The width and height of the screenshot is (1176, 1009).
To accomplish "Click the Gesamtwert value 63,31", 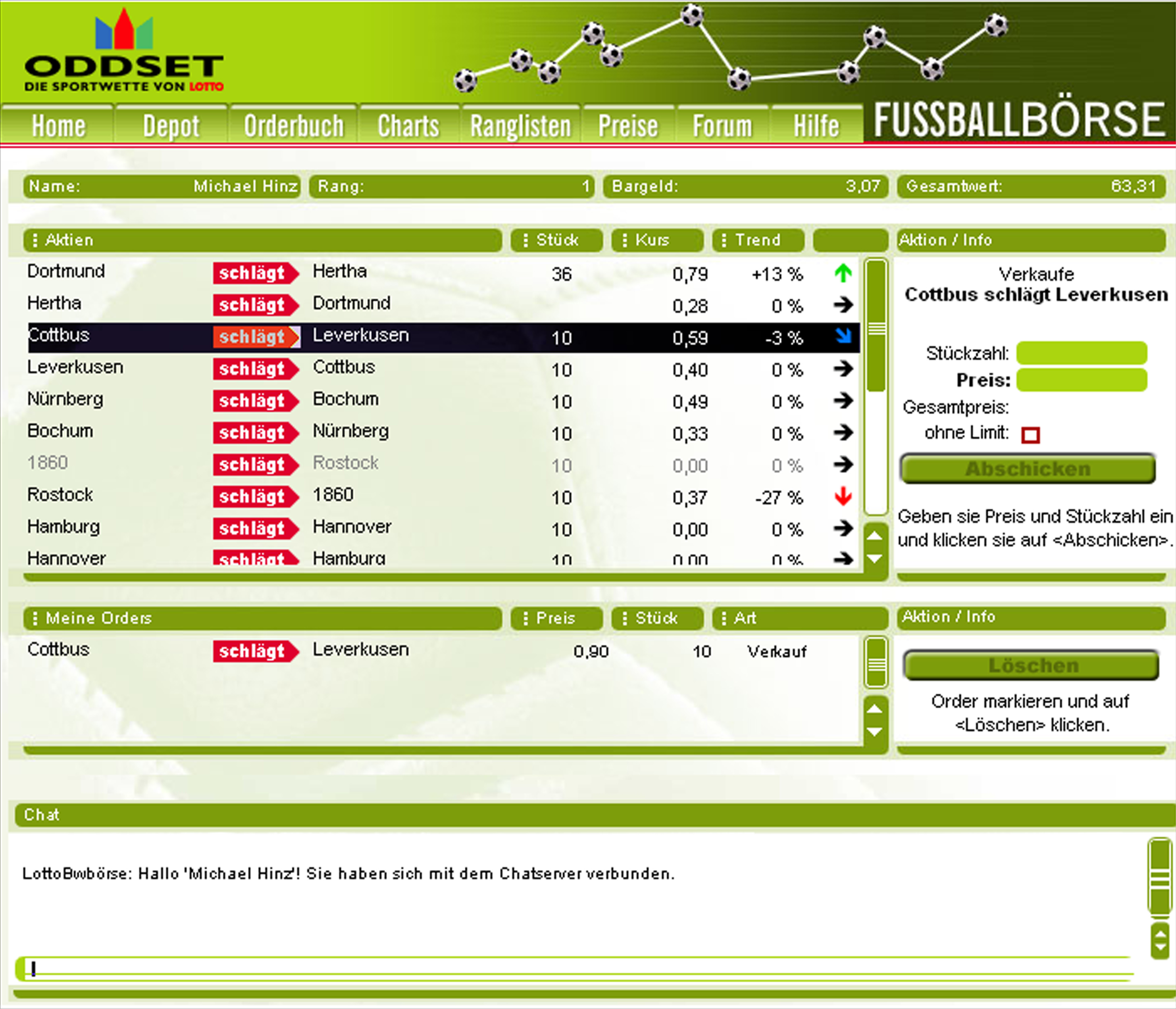I will point(1133,186).
